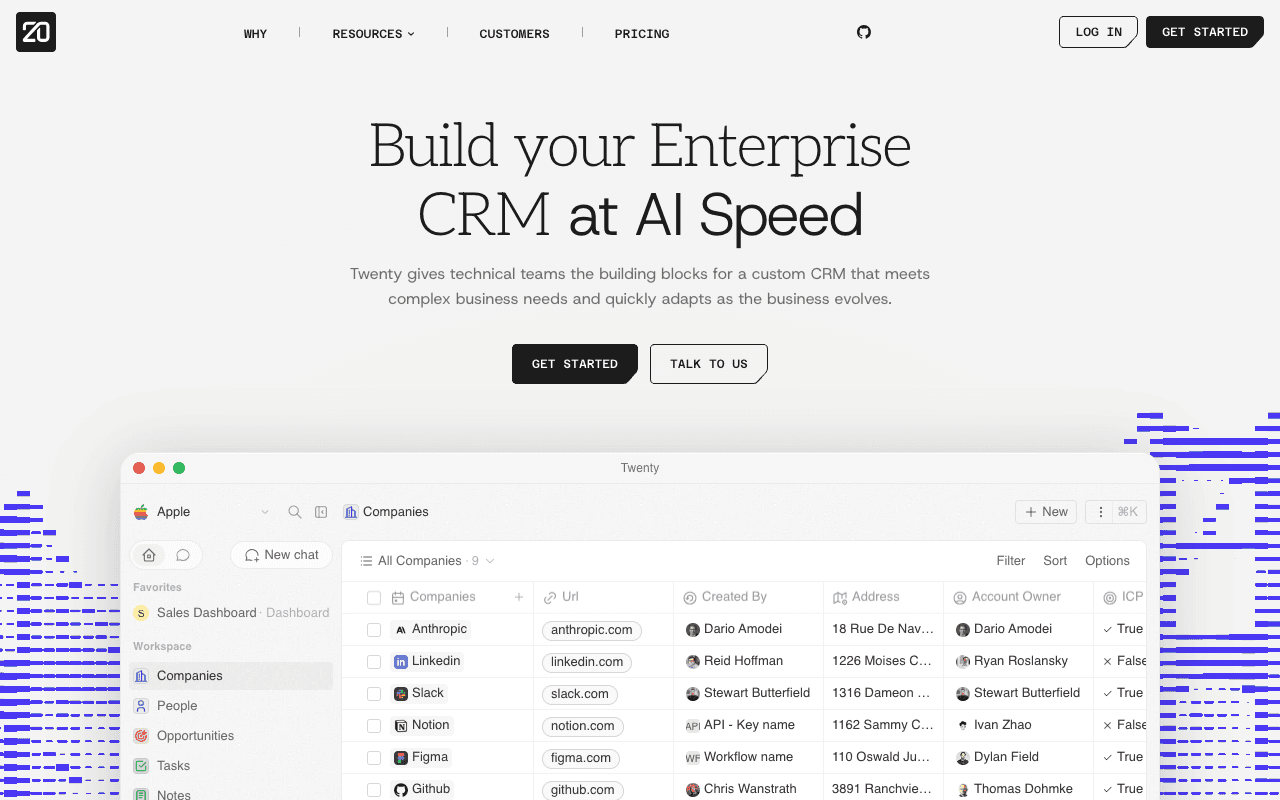Click the link icon in Url header
This screenshot has height=800, width=1280.
pyautogui.click(x=550, y=598)
